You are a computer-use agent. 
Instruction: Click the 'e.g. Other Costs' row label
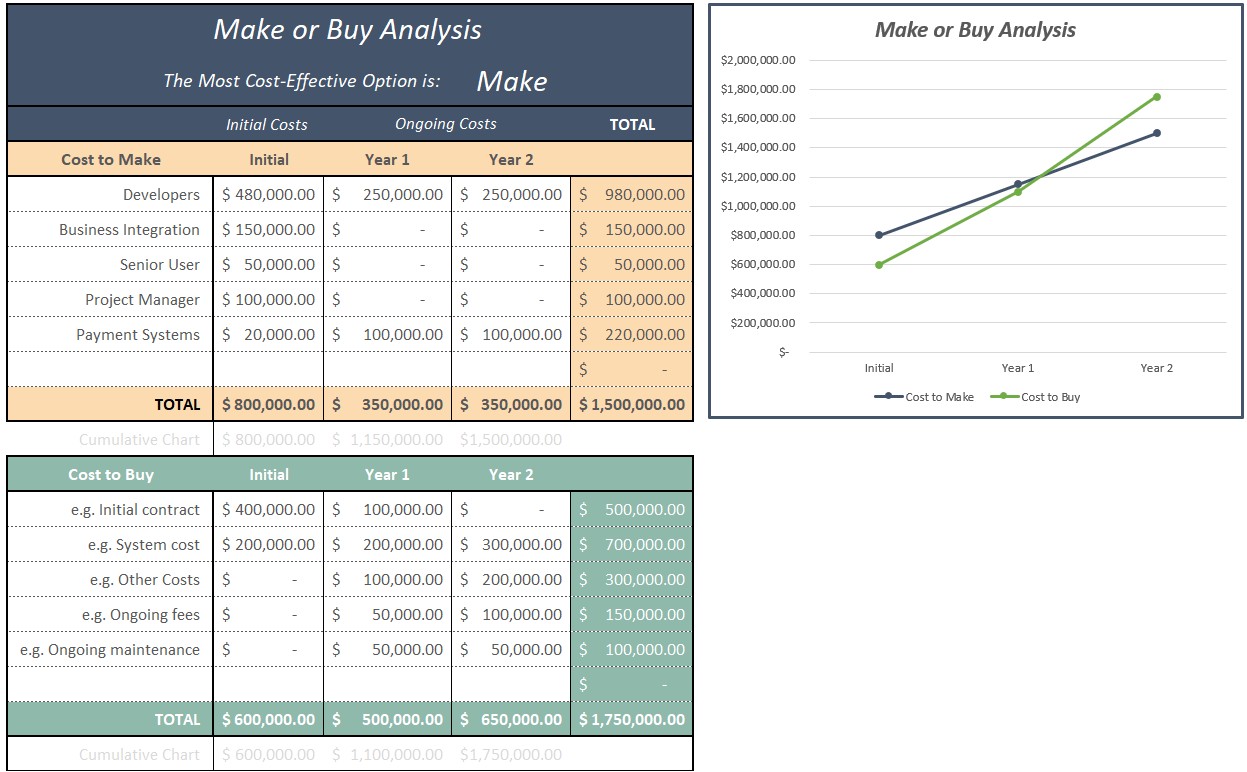[144, 580]
